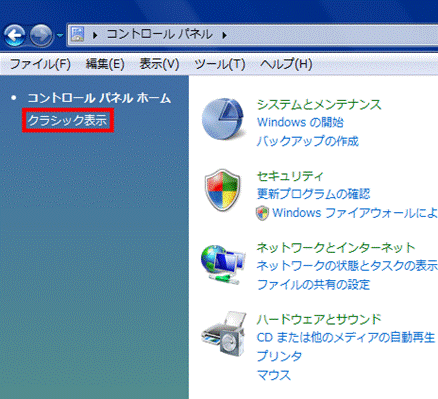
Task: Open システムとメンテナンス category
Action: tap(319, 105)
